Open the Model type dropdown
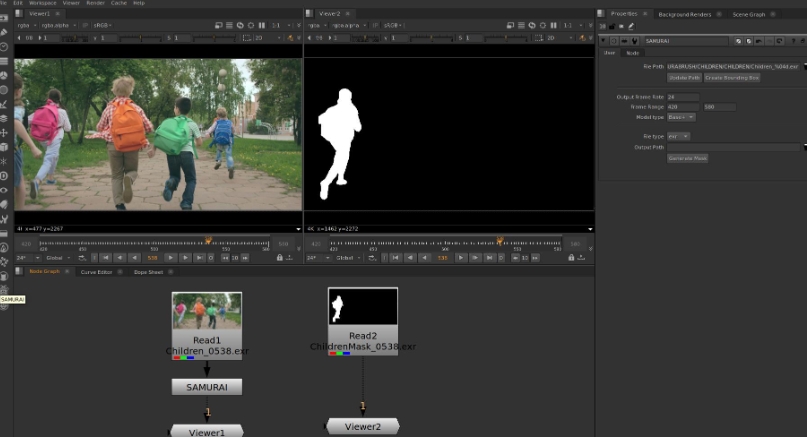Viewport: 807px width, 437px height. point(681,117)
